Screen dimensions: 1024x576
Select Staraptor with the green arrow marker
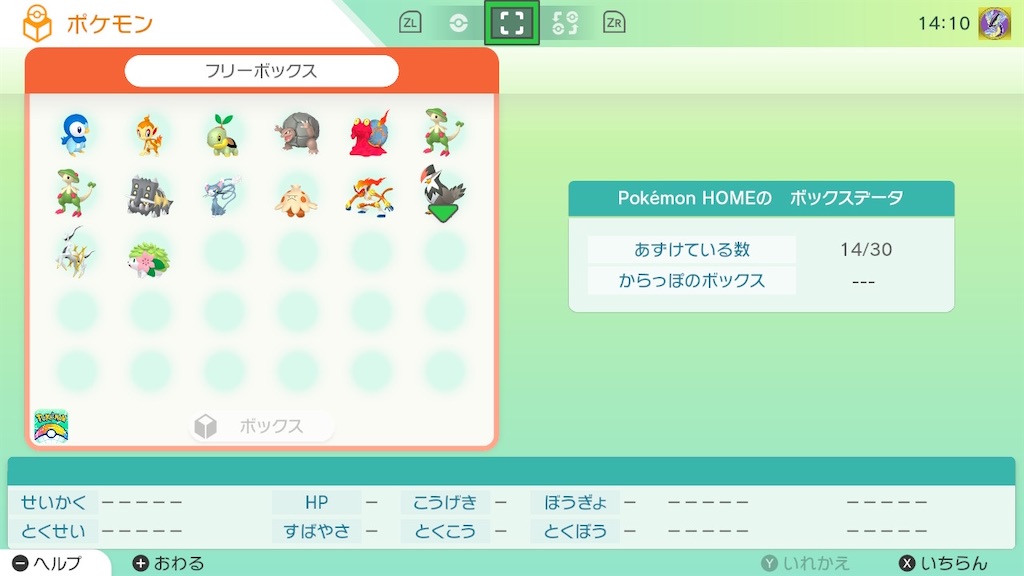point(444,196)
